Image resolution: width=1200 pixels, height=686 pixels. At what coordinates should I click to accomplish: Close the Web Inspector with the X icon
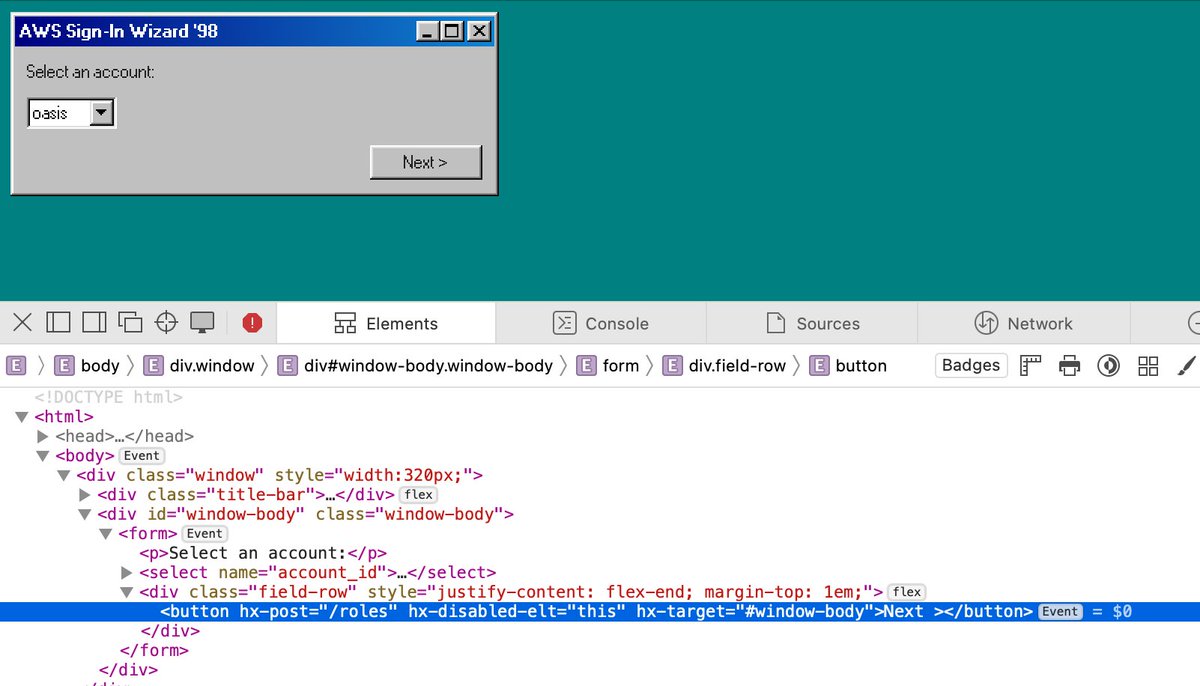point(22,322)
